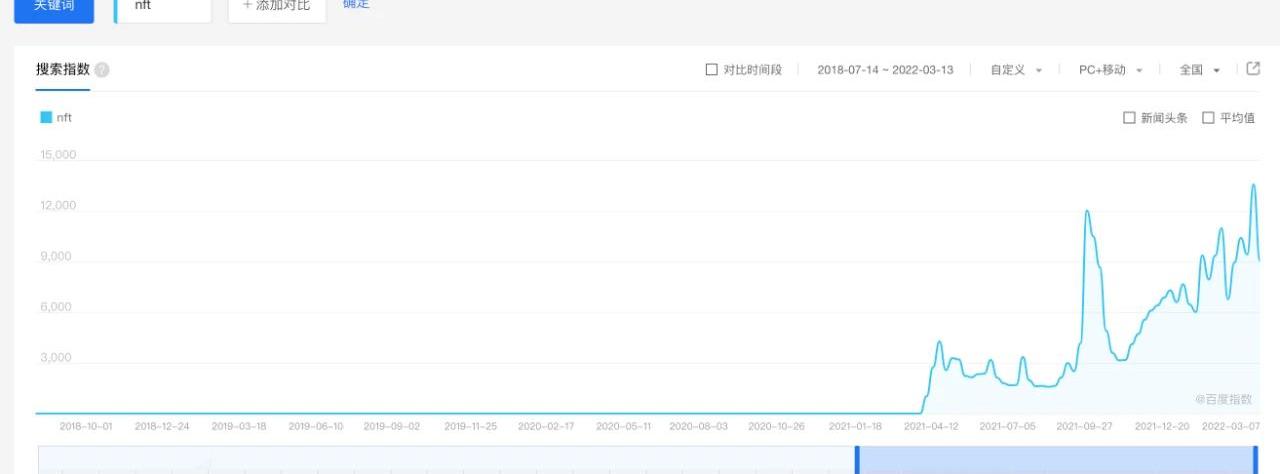Click the 确定 link
Image resolution: width=1280 pixels, height=474 pixels.
click(x=356, y=5)
